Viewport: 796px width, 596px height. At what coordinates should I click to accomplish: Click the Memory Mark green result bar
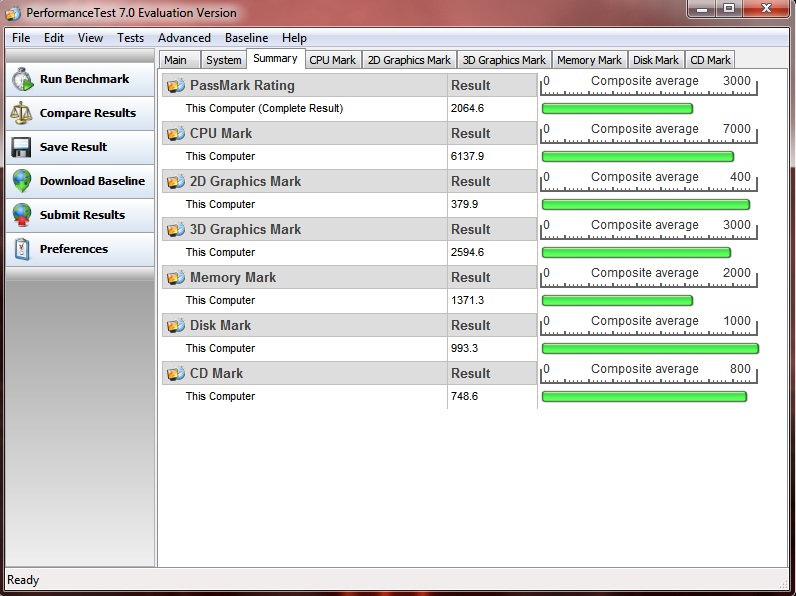[617, 301]
